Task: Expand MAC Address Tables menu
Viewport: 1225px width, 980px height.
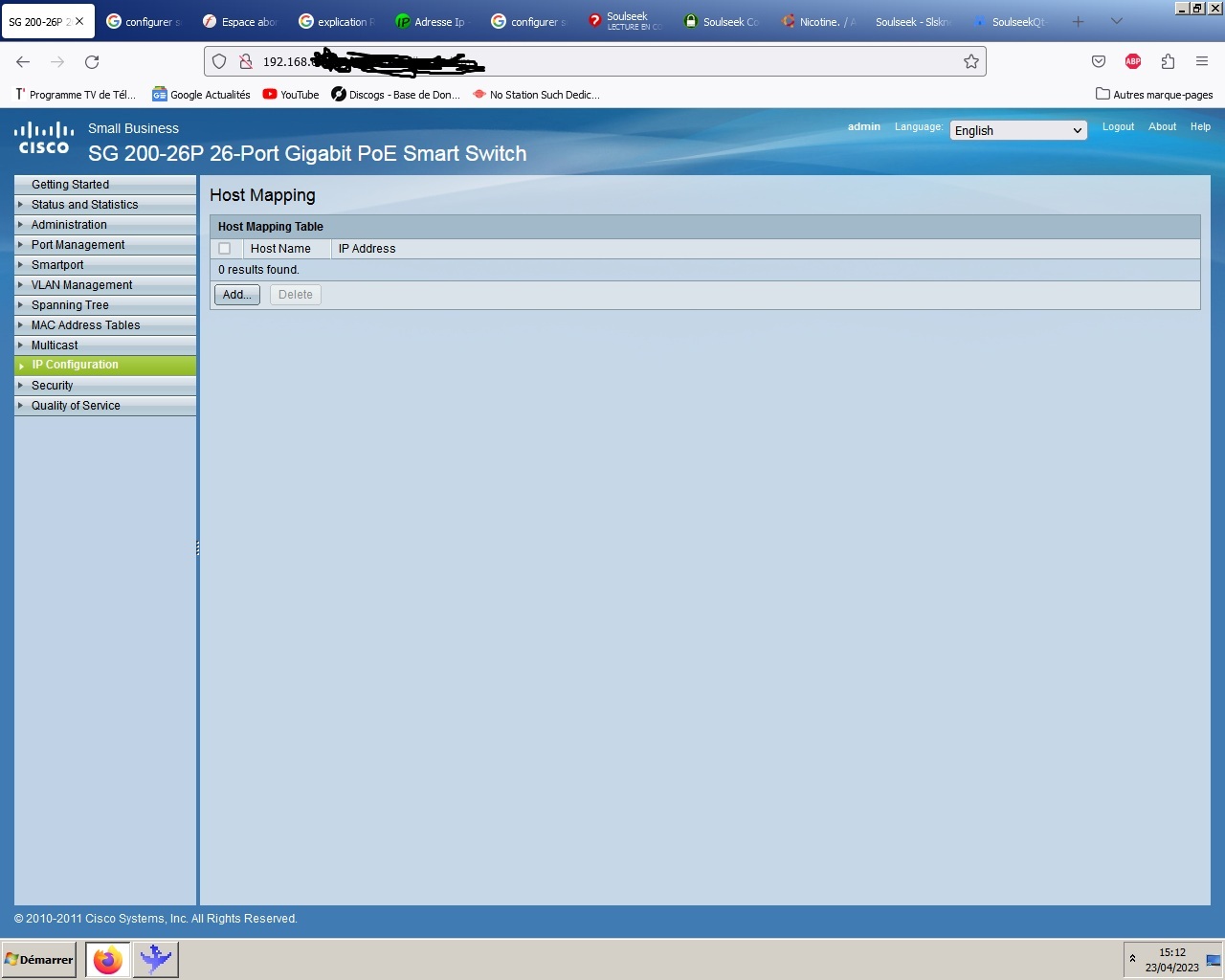Action: 105,325
